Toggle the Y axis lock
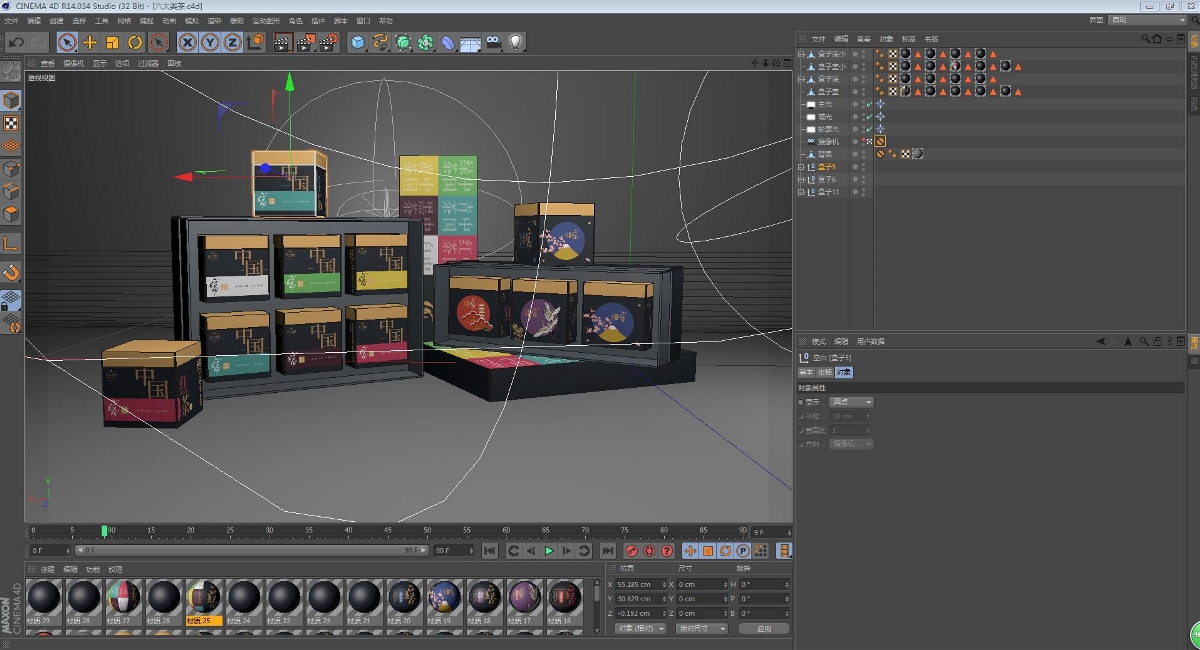This screenshot has width=1200, height=650. tap(210, 42)
